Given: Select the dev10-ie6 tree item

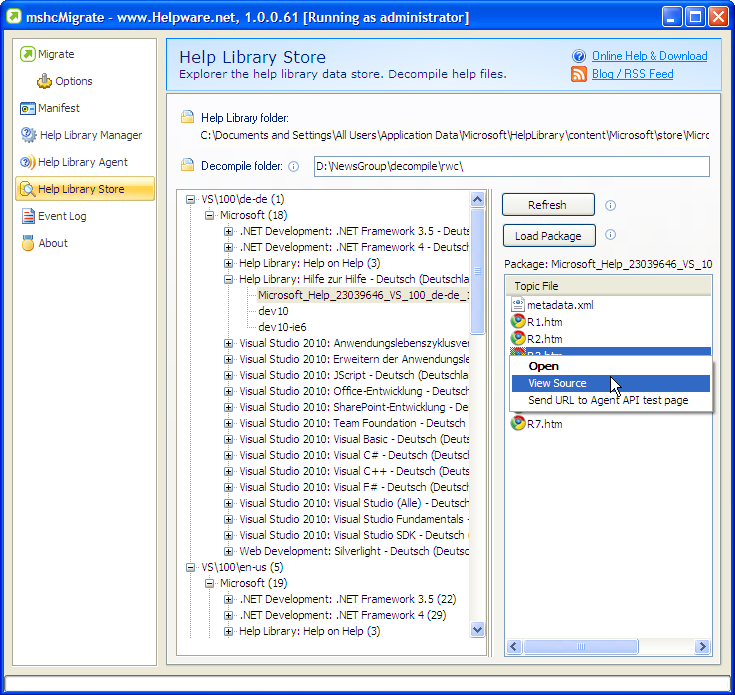Looking at the screenshot, I should tap(282, 327).
